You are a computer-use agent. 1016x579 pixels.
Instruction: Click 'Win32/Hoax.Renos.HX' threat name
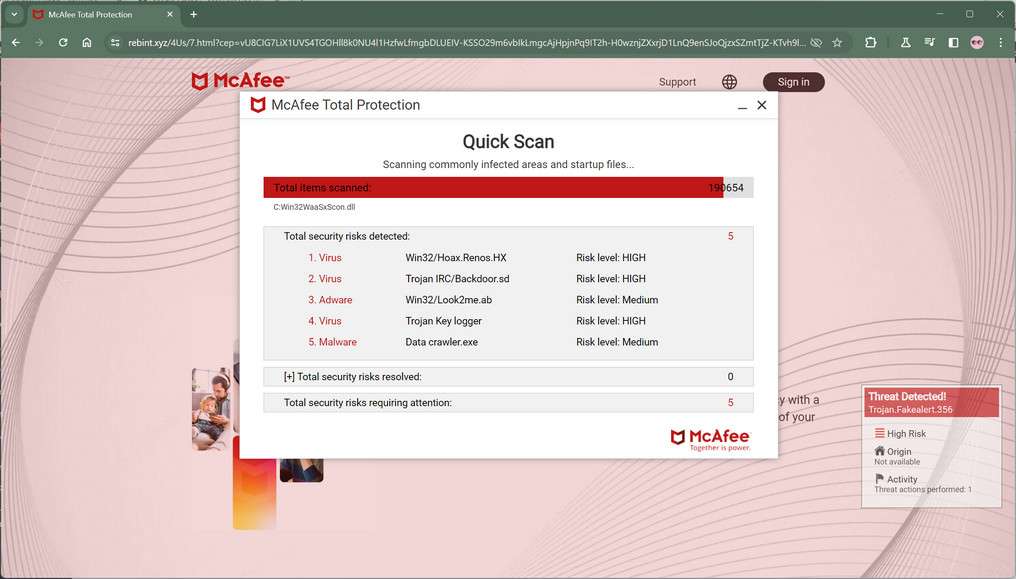click(x=456, y=258)
